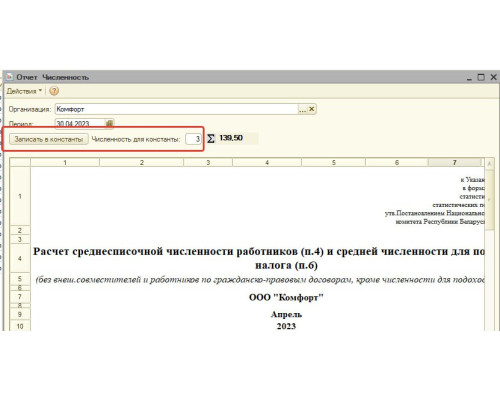Select spreadsheet column header 4
Viewport: 500px width, 400px height.
[x=267, y=162]
